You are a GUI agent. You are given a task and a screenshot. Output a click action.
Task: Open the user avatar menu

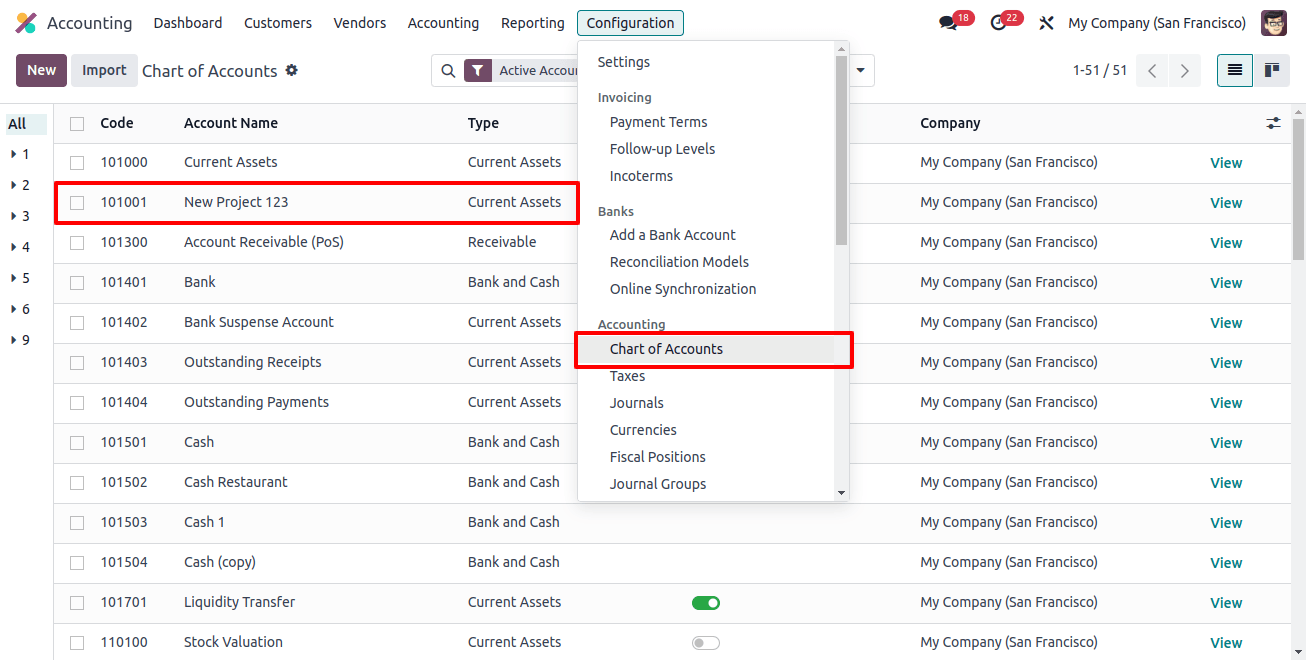tap(1274, 23)
